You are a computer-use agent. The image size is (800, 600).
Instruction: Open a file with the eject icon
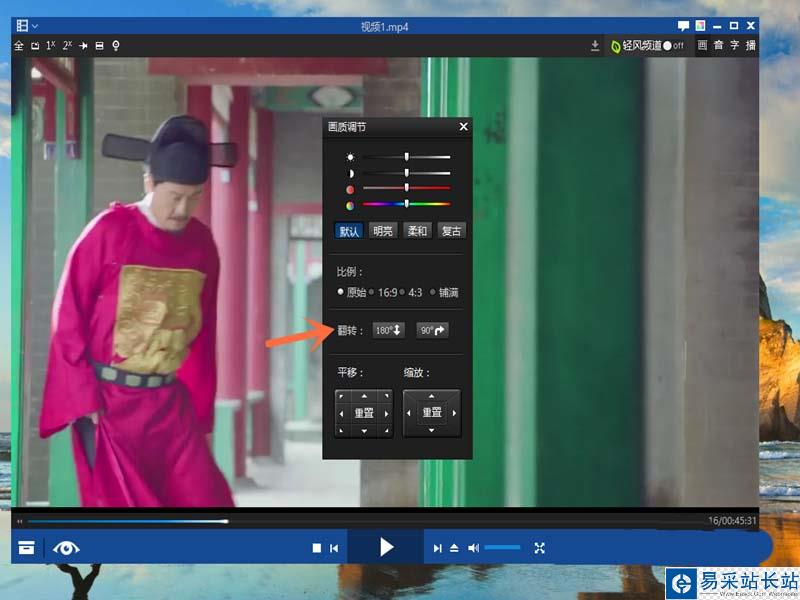click(454, 548)
